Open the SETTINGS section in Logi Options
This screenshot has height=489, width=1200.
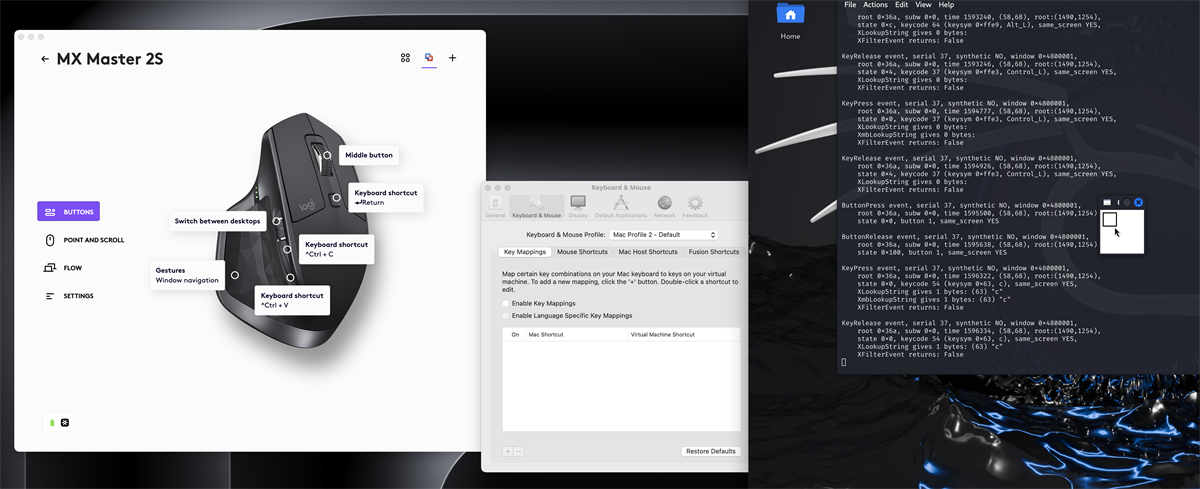[69, 296]
